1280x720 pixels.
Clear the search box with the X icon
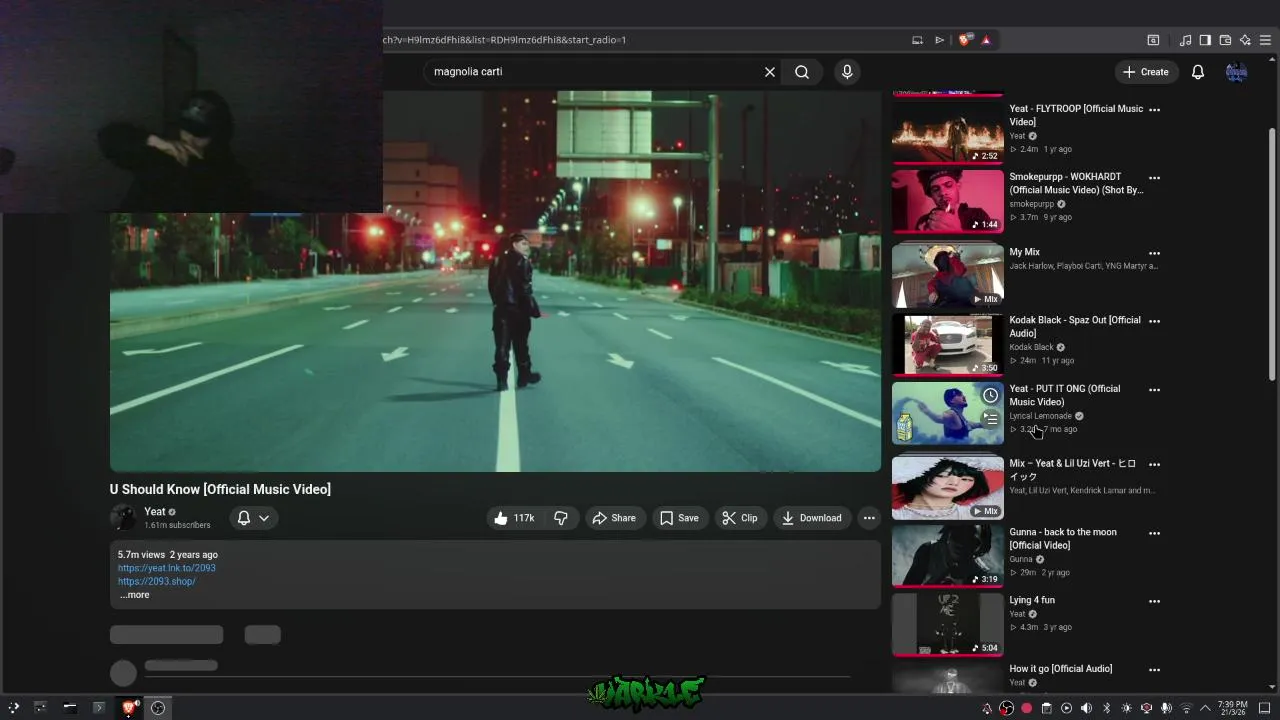coord(770,72)
